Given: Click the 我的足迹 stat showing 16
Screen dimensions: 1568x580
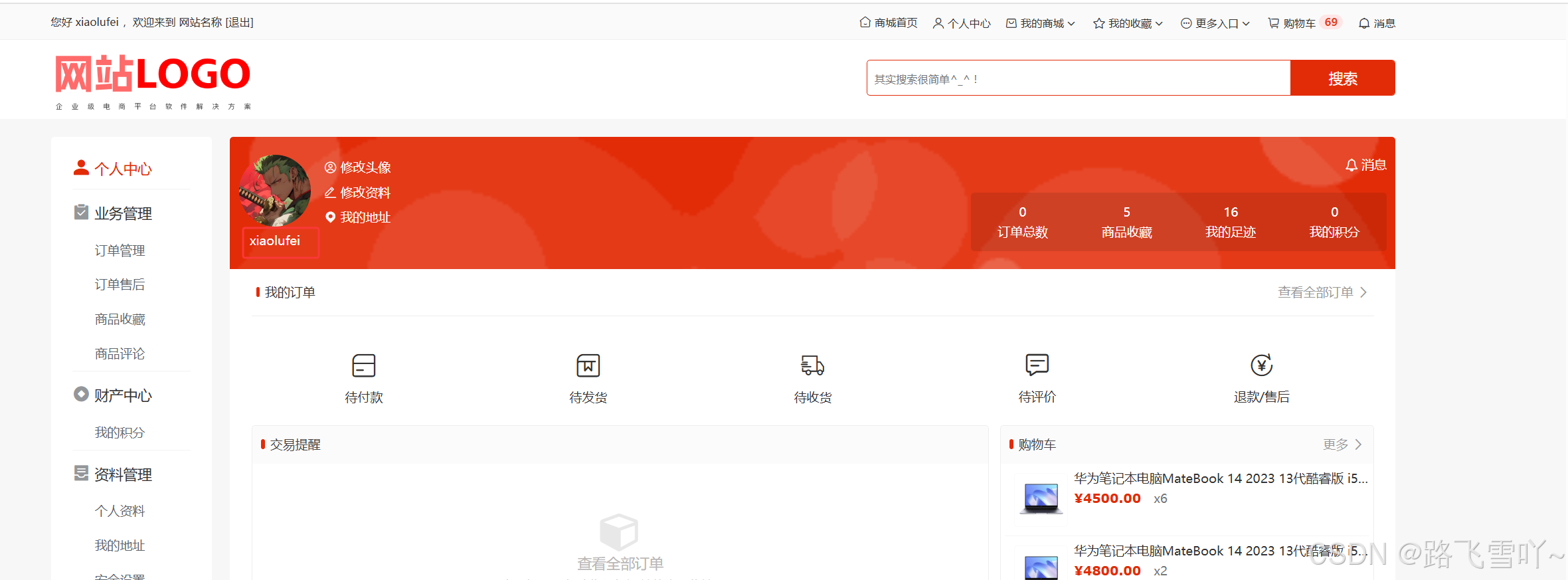Looking at the screenshot, I should pos(1231,222).
